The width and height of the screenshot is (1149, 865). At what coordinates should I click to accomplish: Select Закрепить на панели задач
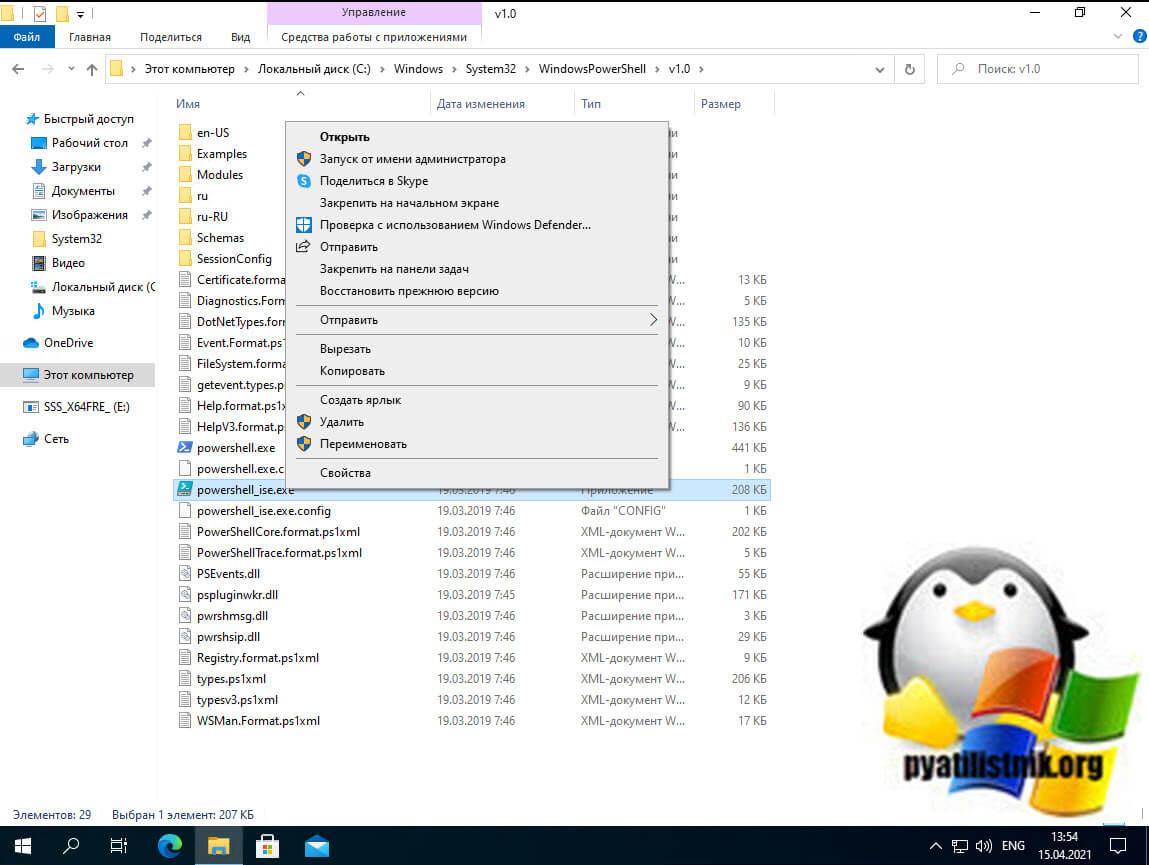click(476, 269)
